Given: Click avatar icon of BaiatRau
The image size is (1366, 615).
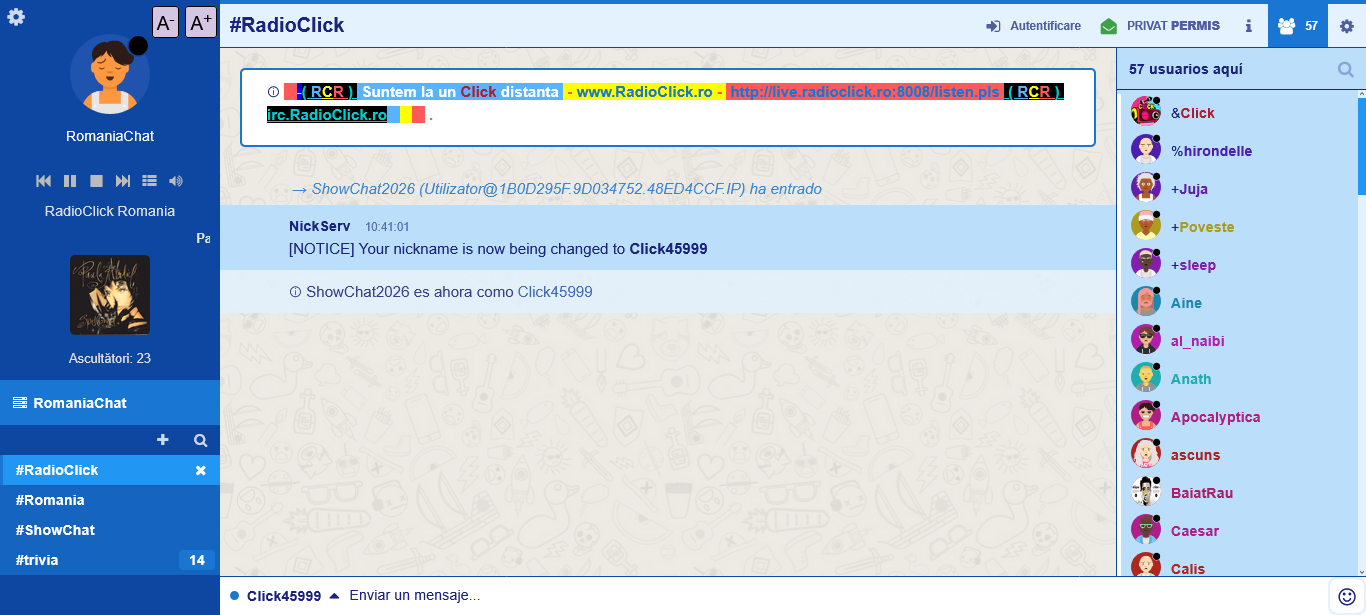Looking at the screenshot, I should pyautogui.click(x=1145, y=492).
